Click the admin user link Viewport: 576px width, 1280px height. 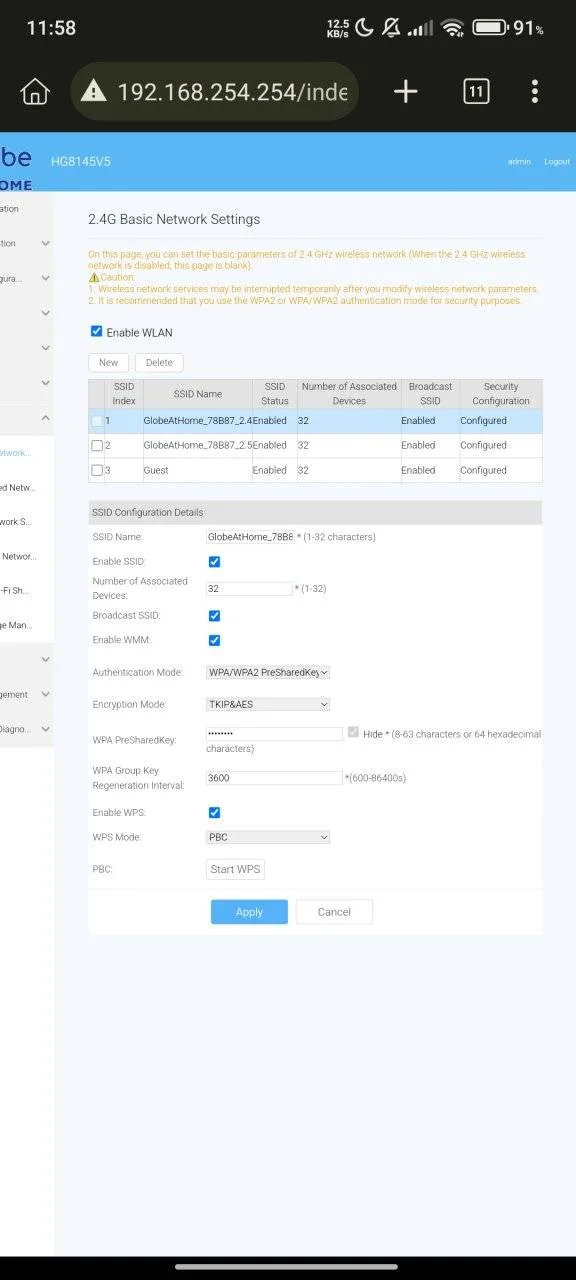519,161
